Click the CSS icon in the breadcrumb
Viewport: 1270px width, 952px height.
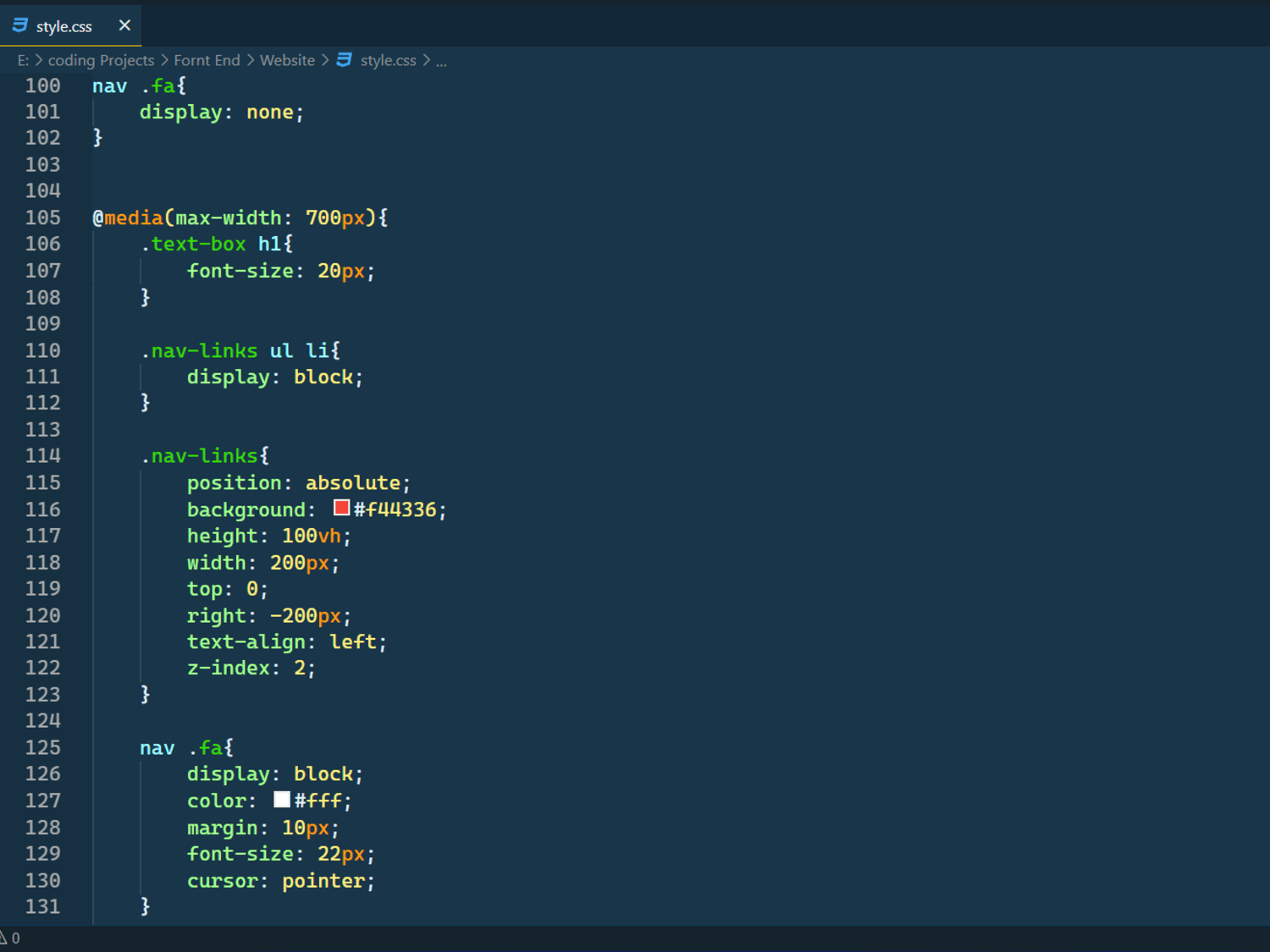point(345,60)
